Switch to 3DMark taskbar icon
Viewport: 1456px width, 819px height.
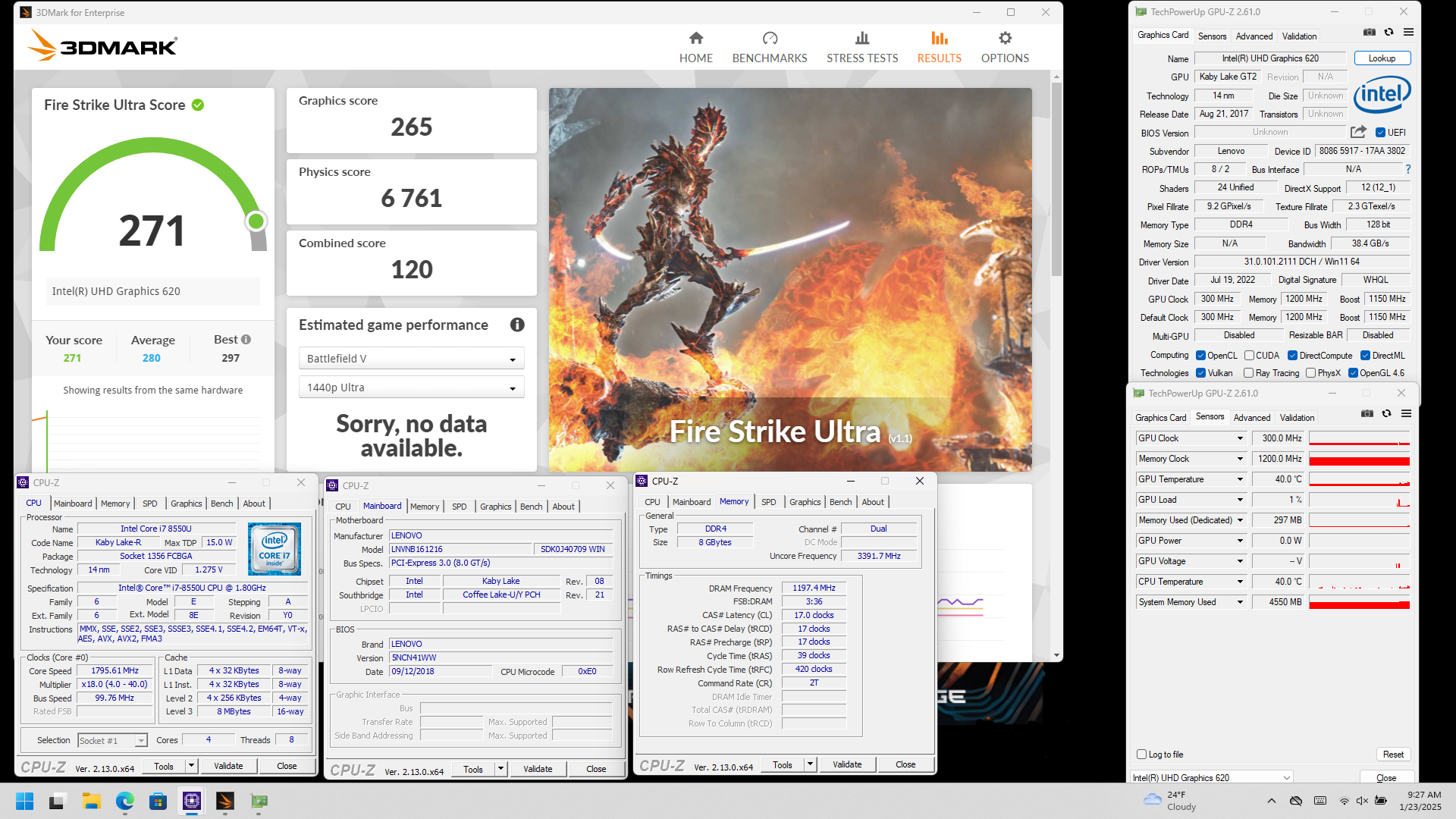point(225,801)
